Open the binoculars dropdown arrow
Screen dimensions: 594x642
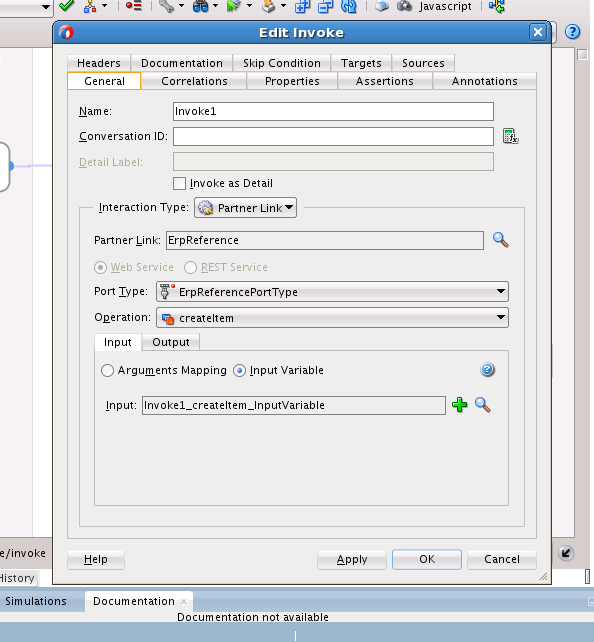(215, 6)
